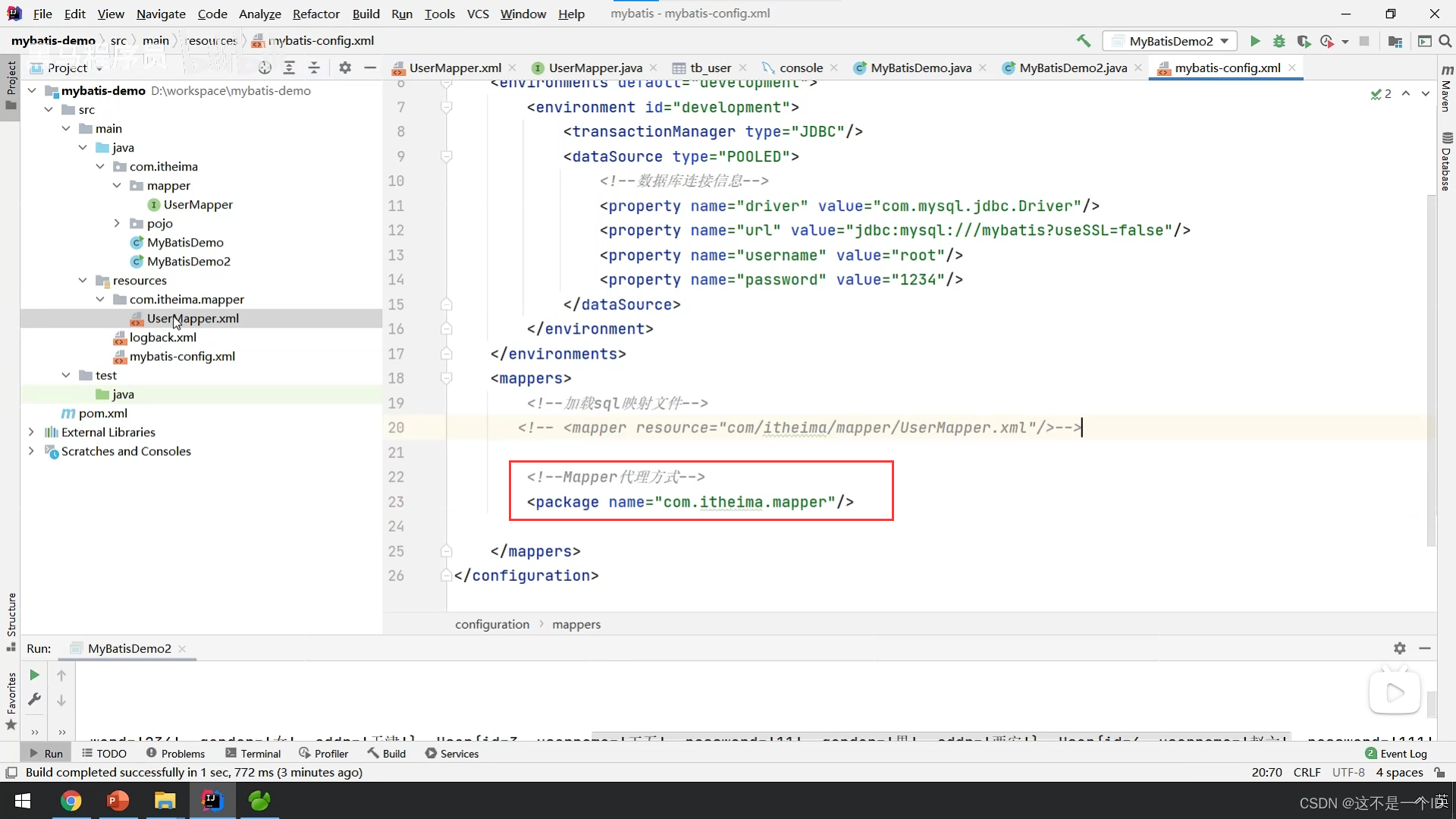Screen dimensions: 1456x819
Task: Go to previous highlighted problem arrow
Action: tap(1406, 93)
